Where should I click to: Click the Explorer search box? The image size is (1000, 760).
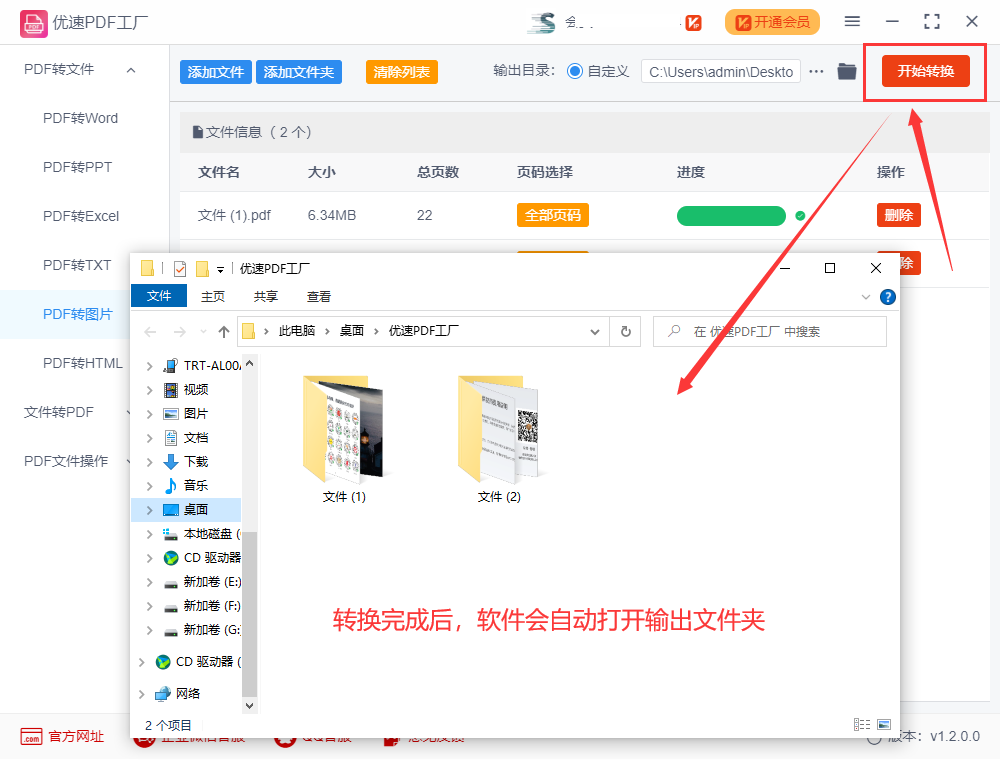[x=769, y=332]
